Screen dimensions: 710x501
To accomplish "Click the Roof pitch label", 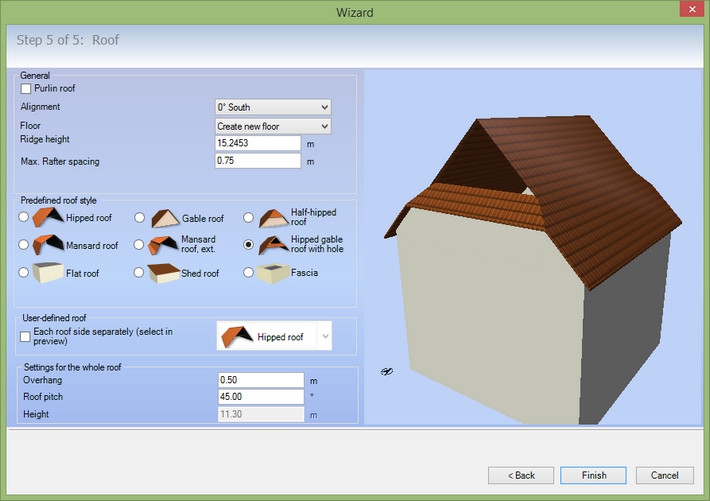I will 43,397.
